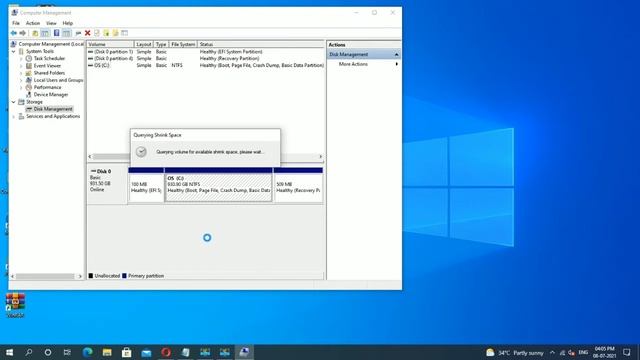Sort by the Status column header
The height and width of the screenshot is (360, 640).
pos(261,44)
